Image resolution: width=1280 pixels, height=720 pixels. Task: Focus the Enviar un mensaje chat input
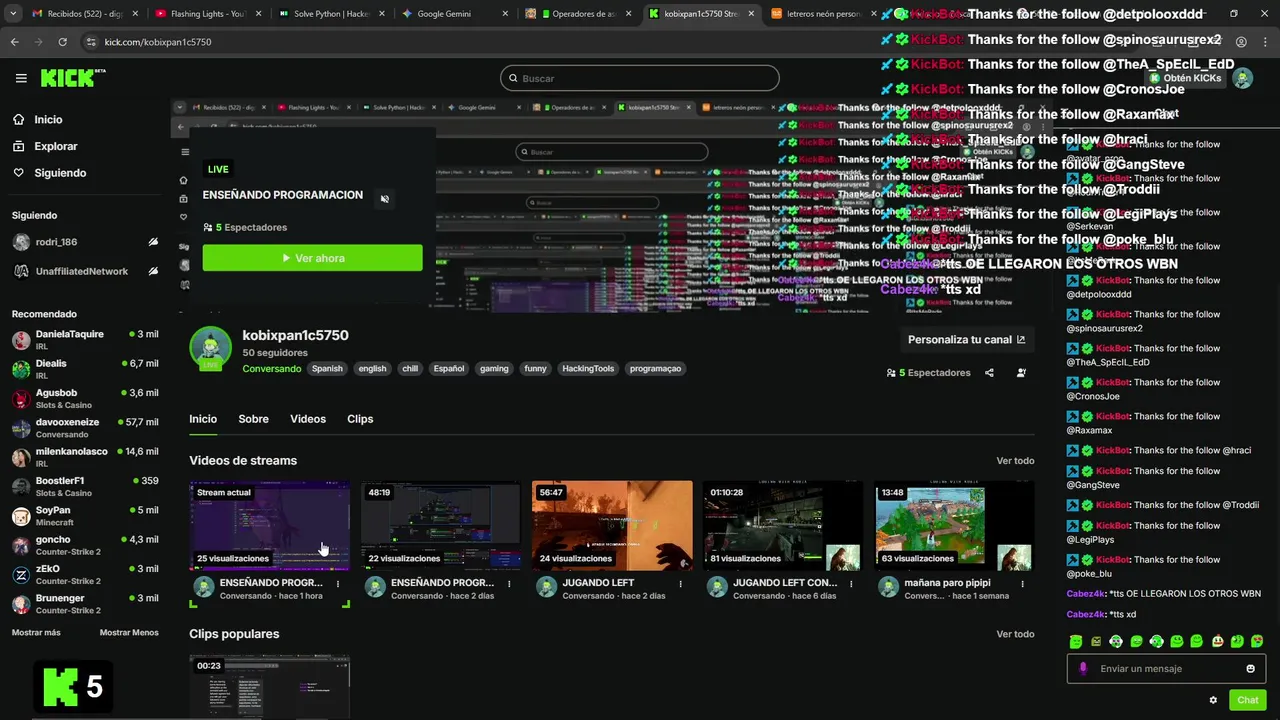pos(1166,669)
